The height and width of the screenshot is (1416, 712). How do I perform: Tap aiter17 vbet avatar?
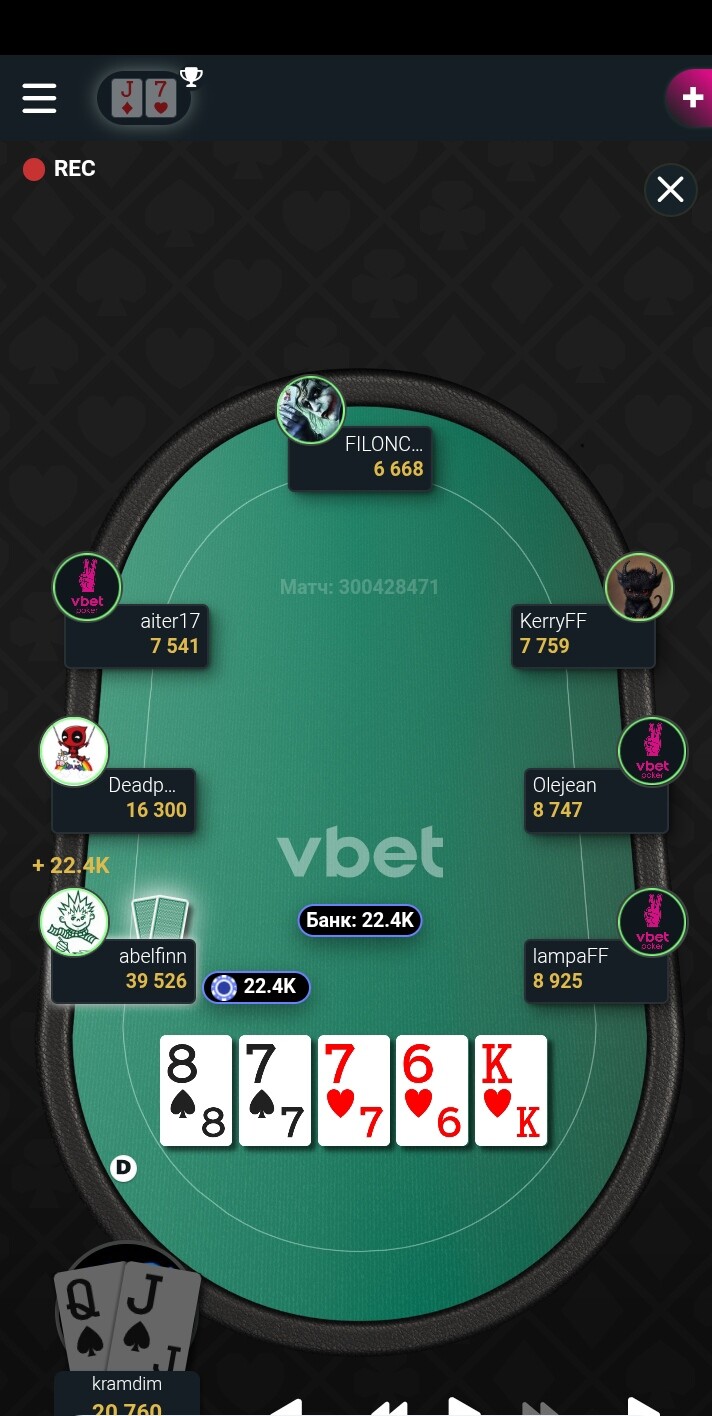87,587
